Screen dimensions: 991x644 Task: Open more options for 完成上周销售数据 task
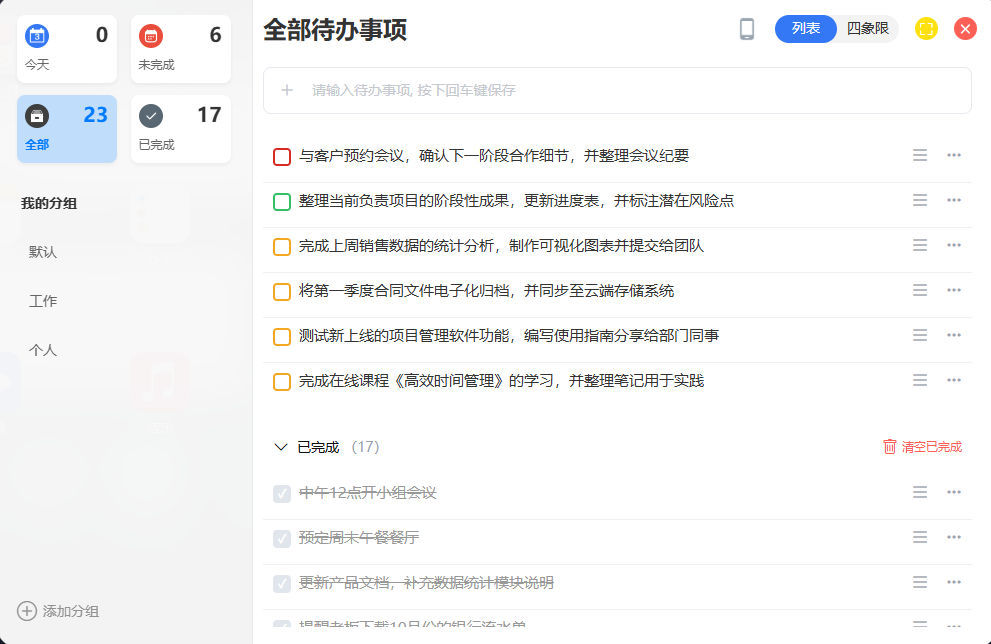(954, 245)
